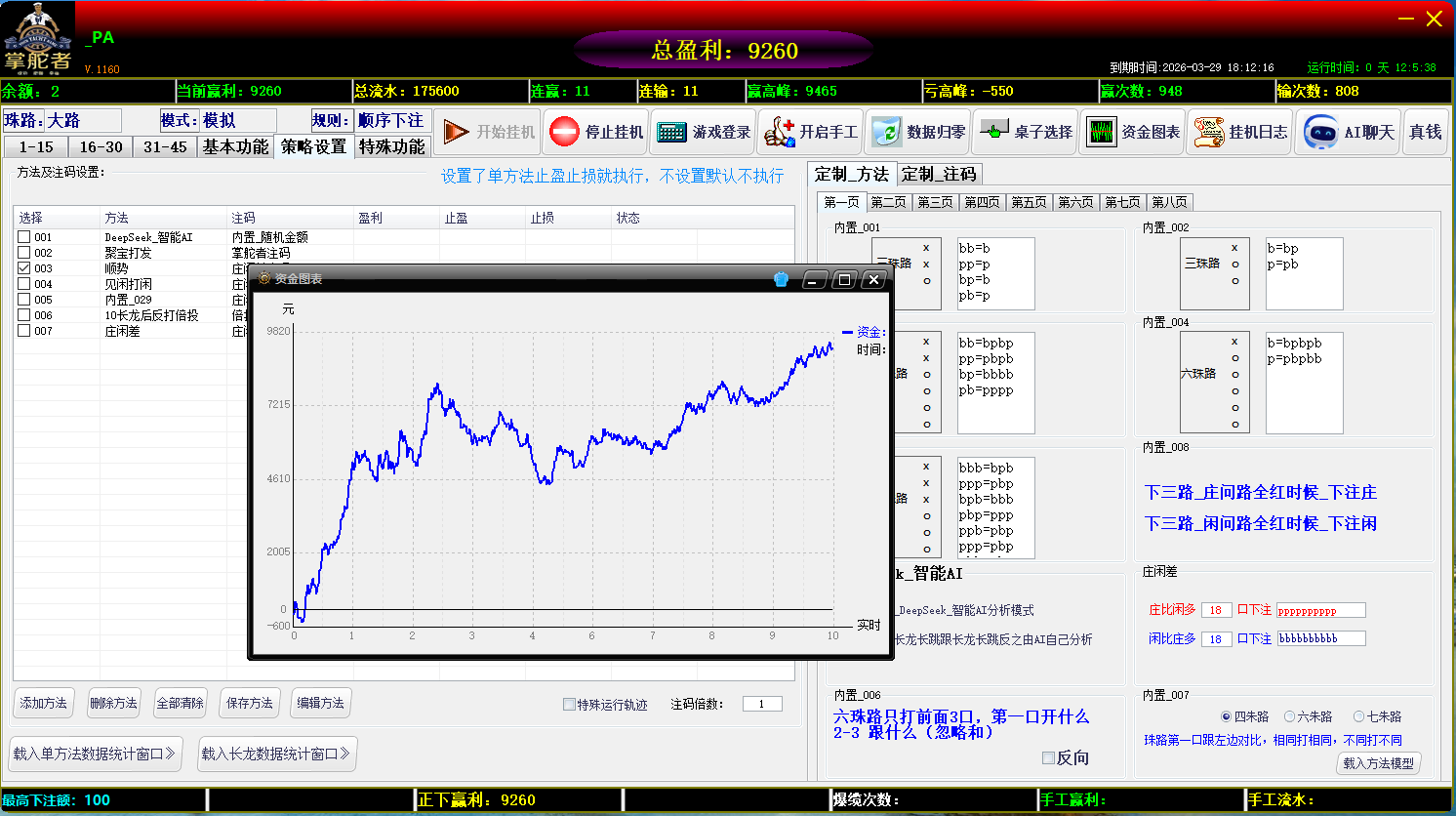Image resolution: width=1456 pixels, height=816 pixels.
Task: Open the AI聊天 robot icon
Action: [1320, 132]
